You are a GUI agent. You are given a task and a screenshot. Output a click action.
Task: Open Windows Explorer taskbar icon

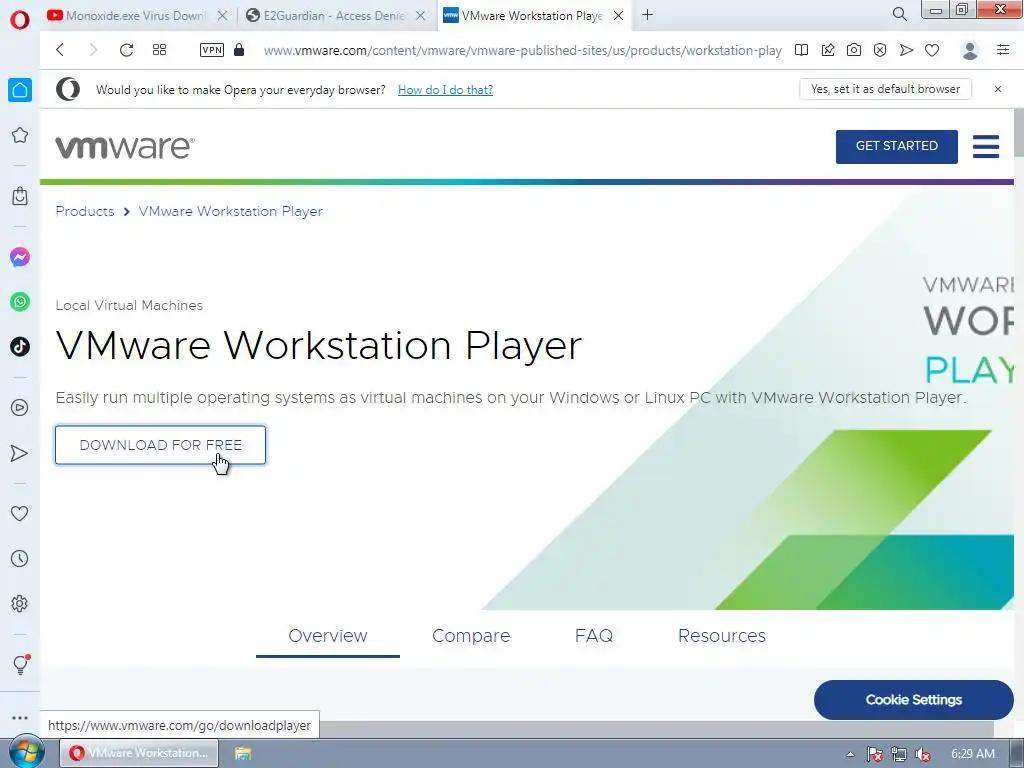point(243,753)
